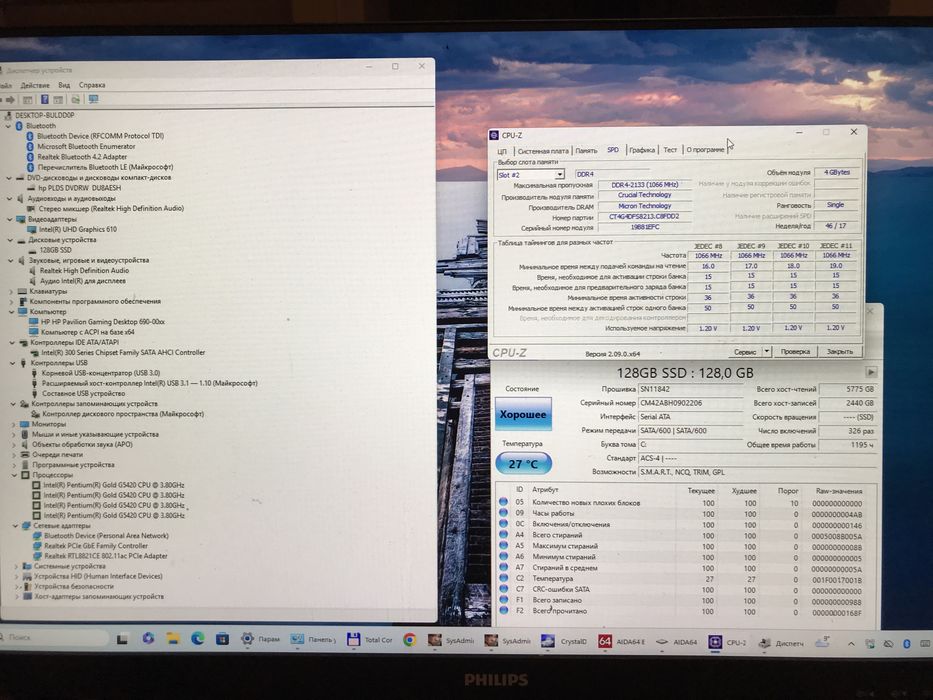Open Microsoft Store icon on taskbar
Viewport: 933px width, 700px height.
point(222,639)
